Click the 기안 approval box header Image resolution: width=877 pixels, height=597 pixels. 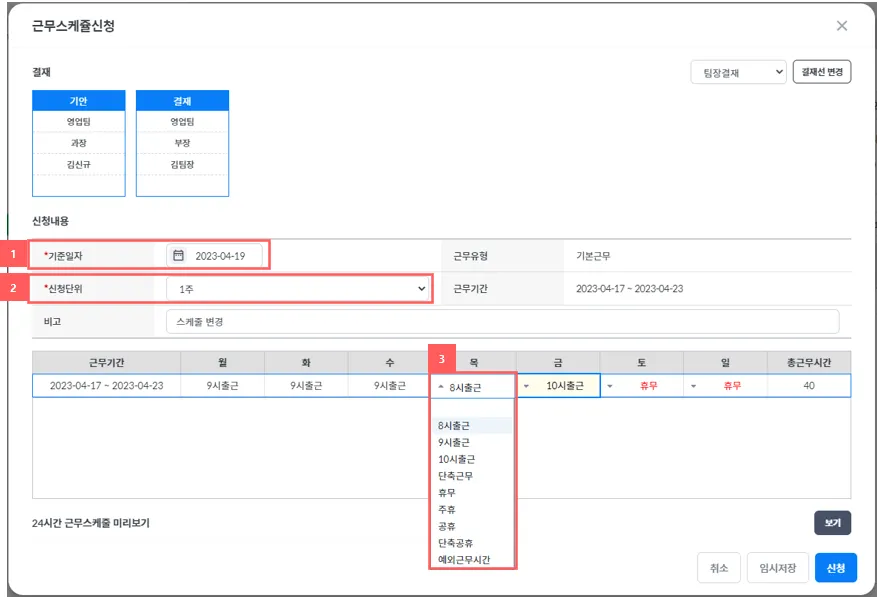[x=79, y=101]
